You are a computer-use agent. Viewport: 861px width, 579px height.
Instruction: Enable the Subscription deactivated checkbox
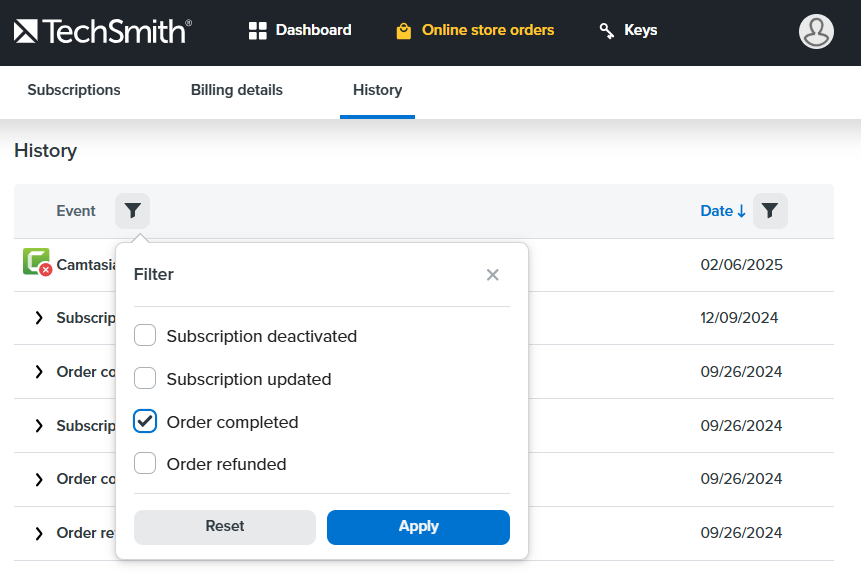[x=145, y=336]
